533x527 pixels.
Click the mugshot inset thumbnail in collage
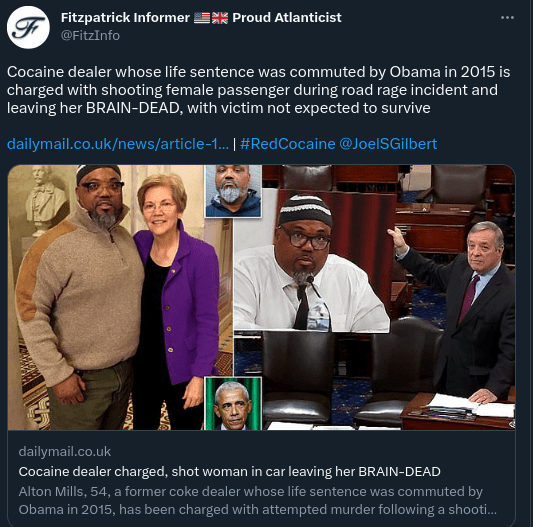point(233,191)
